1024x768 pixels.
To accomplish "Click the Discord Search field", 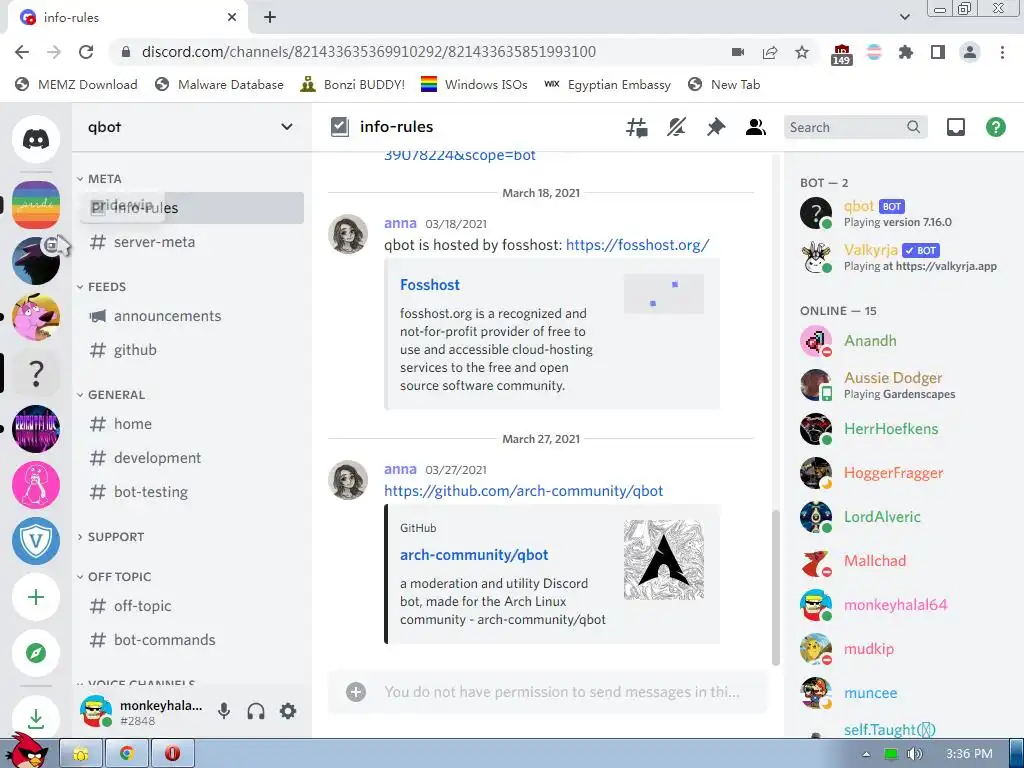I will pyautogui.click(x=855, y=127).
